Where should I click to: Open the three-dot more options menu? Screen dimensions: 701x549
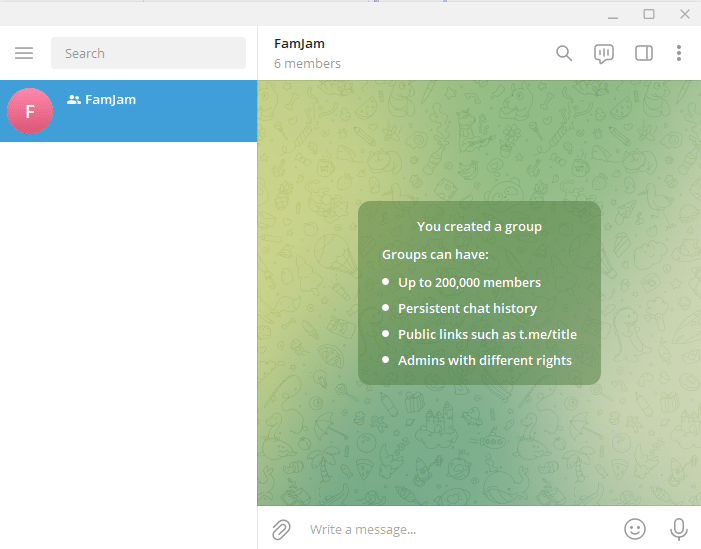pos(679,53)
